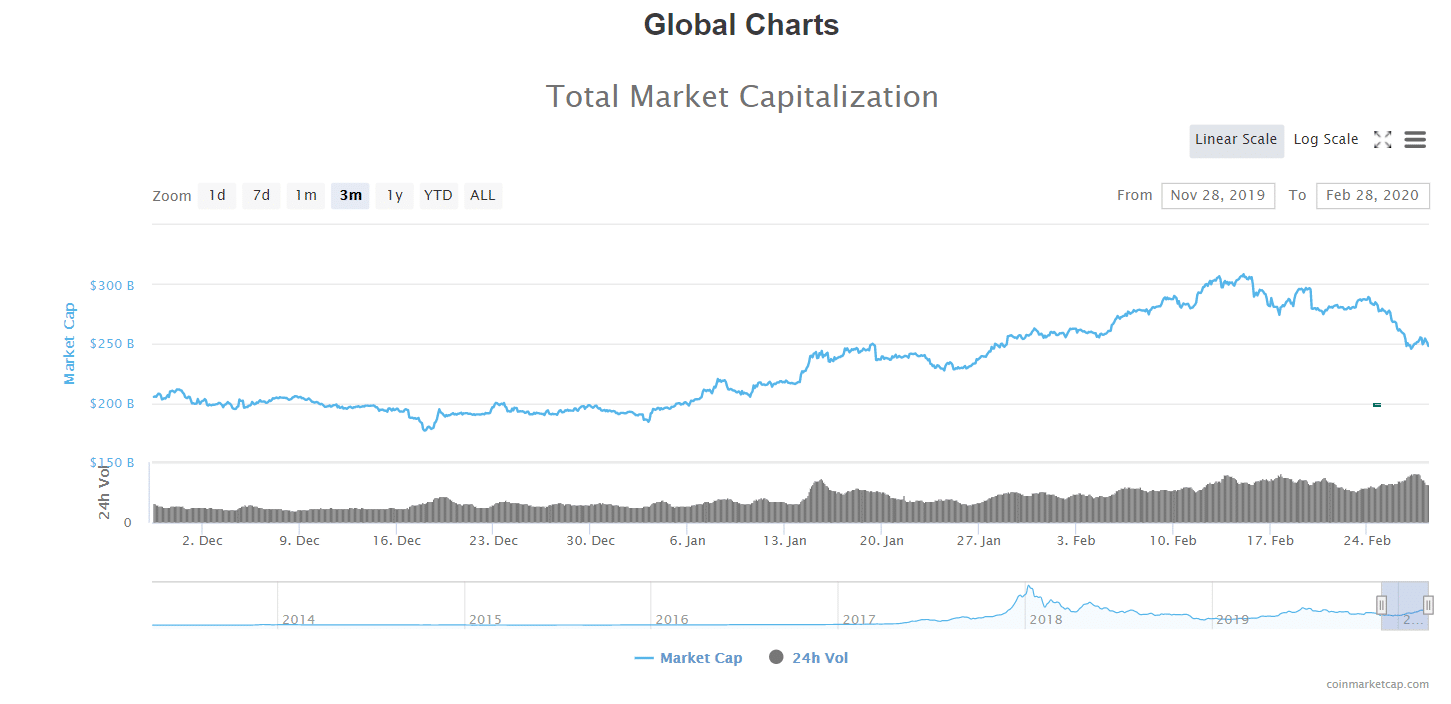Show ALL time range

tap(483, 196)
